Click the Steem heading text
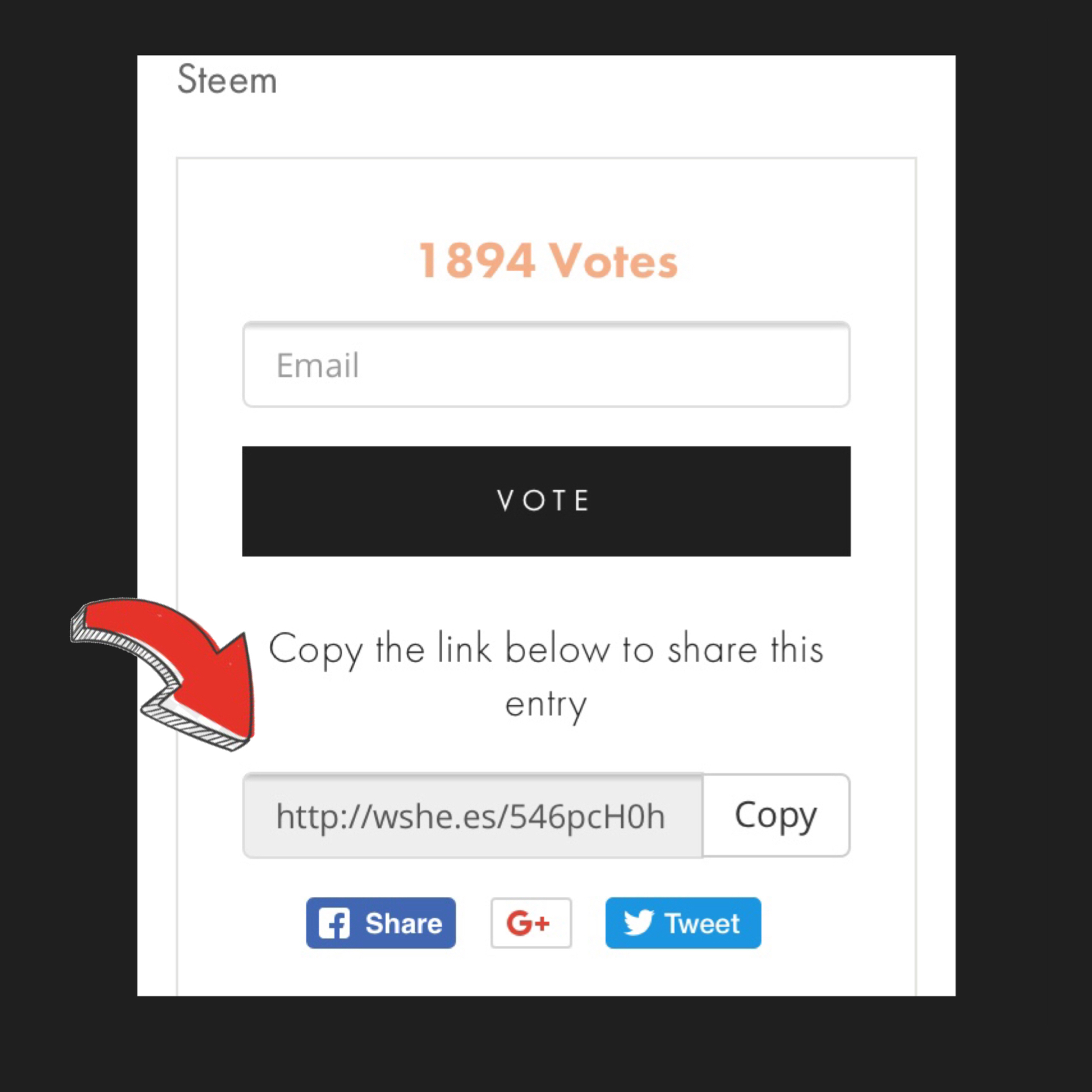The height and width of the screenshot is (1092, 1092). (x=227, y=79)
